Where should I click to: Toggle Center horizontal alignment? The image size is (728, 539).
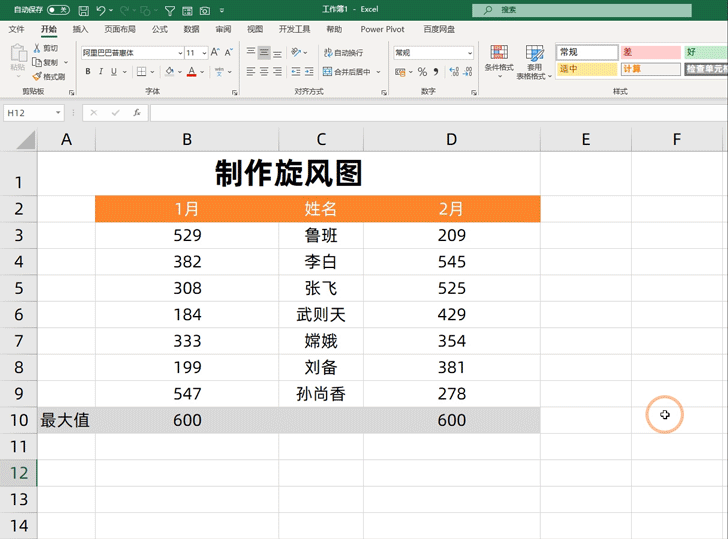coord(264,71)
